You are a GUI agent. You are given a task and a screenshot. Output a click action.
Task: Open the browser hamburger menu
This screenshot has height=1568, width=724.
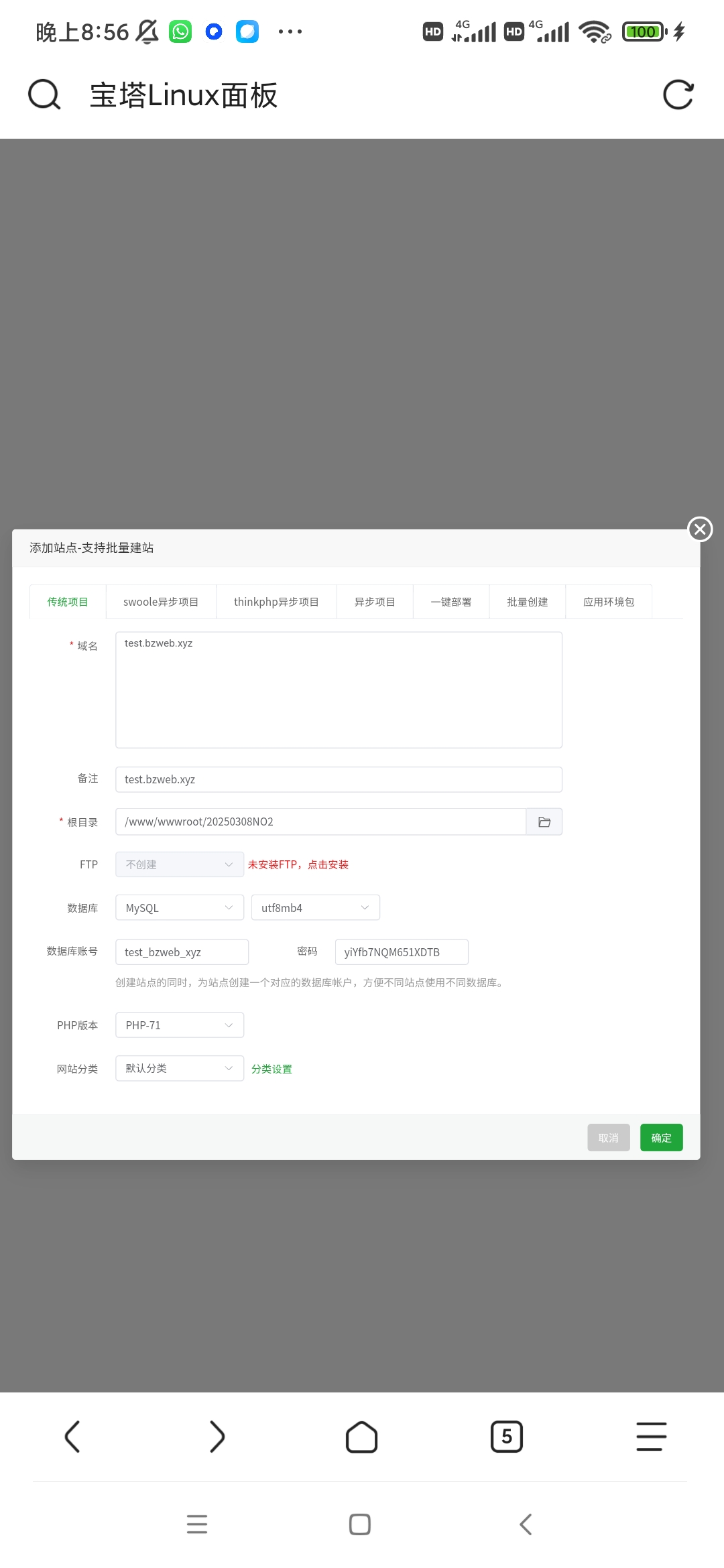(651, 1437)
